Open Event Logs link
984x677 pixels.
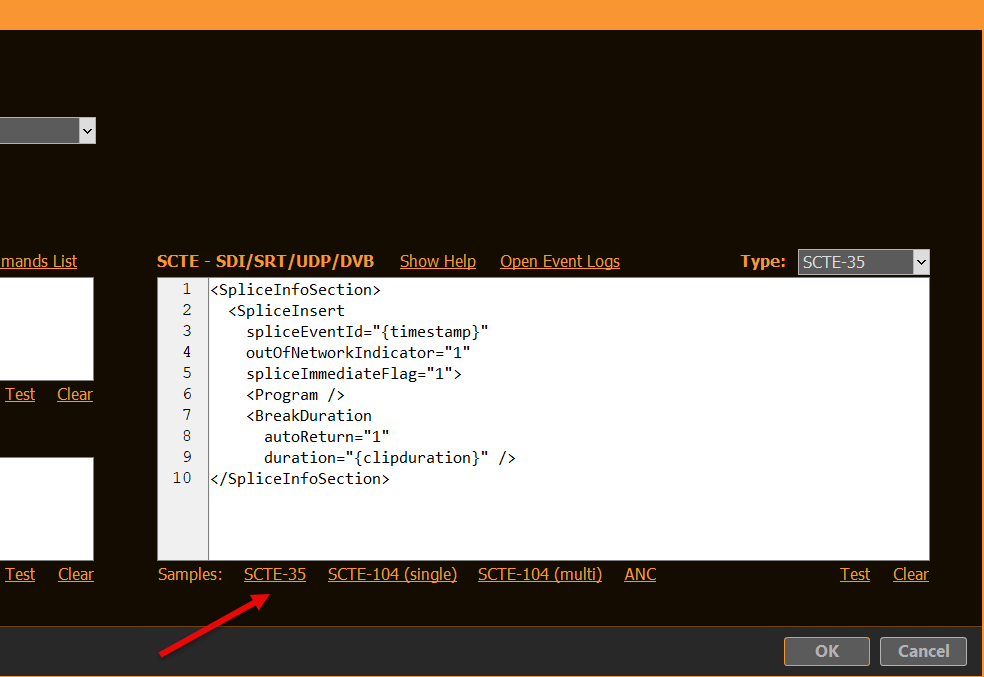[560, 261]
